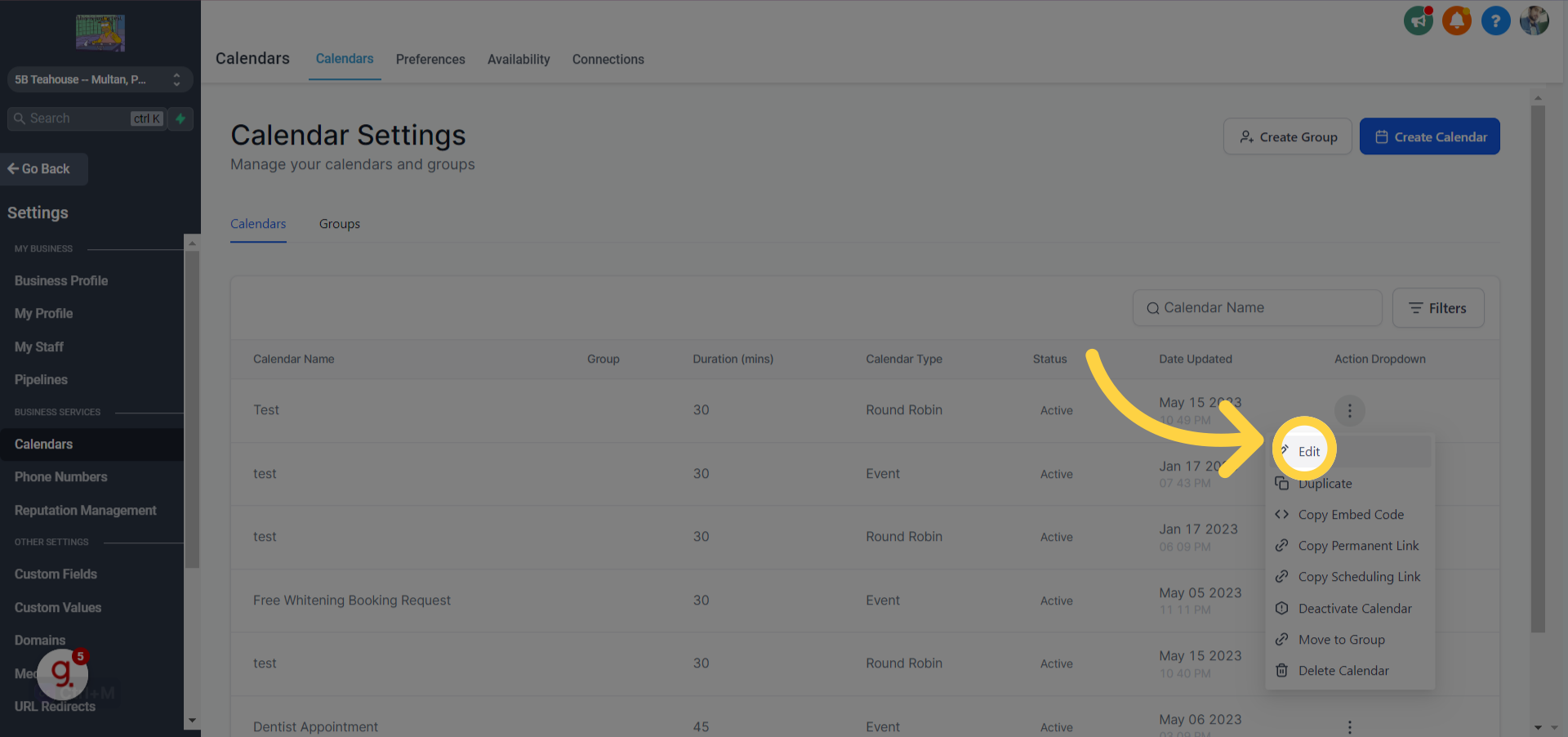Click the Calendar Name column header
Screen dimensions: 1568x737
[x=294, y=360]
